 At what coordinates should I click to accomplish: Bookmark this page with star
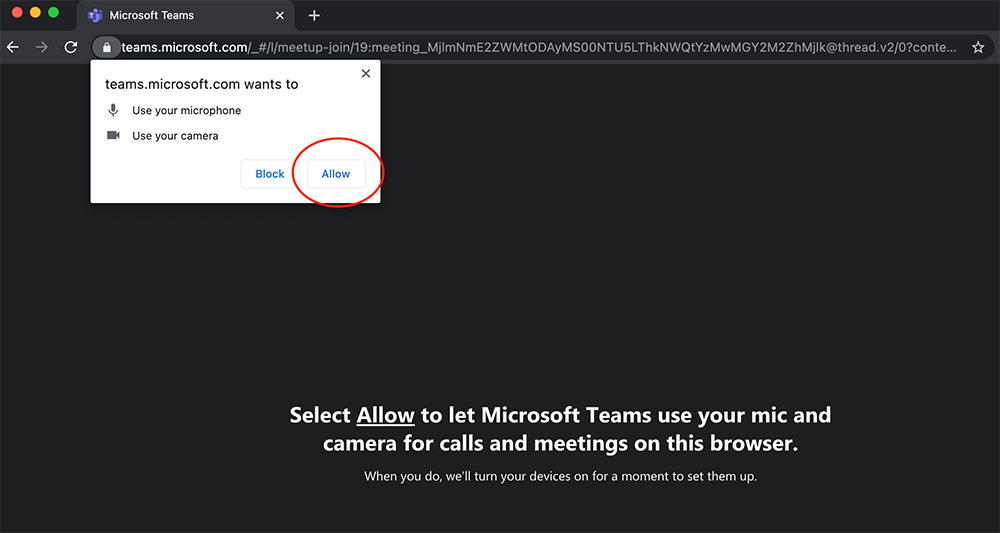[x=978, y=47]
